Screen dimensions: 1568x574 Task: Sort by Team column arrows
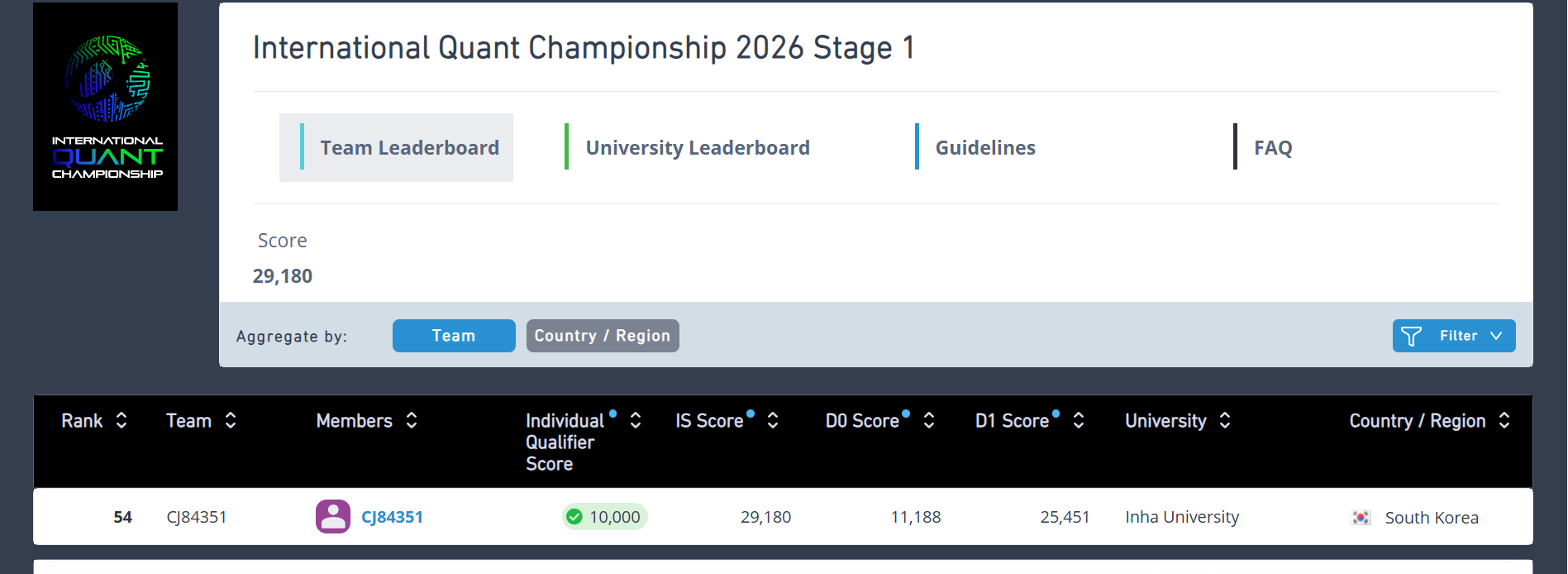[231, 420]
